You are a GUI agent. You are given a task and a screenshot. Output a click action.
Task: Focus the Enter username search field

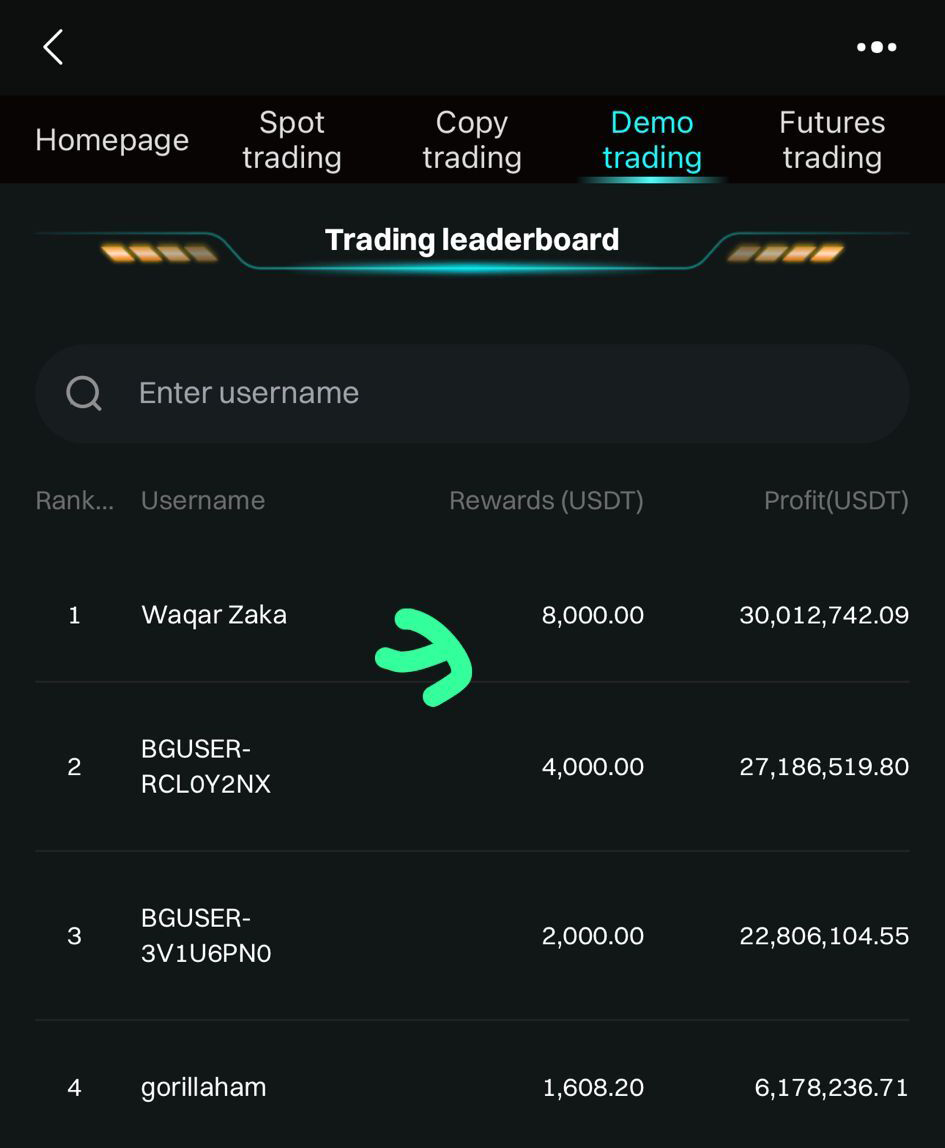(500, 393)
